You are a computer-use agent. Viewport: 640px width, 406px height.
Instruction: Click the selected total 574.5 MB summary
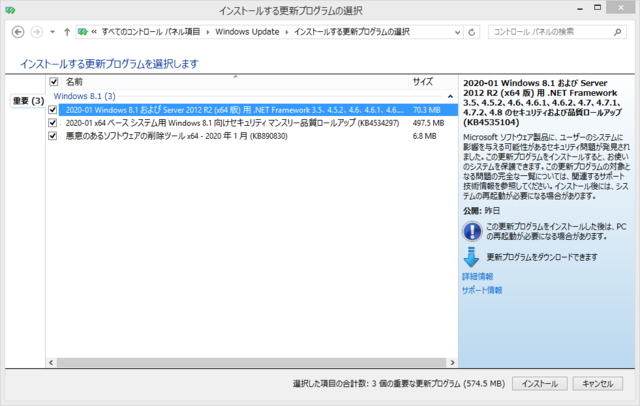tap(399, 384)
